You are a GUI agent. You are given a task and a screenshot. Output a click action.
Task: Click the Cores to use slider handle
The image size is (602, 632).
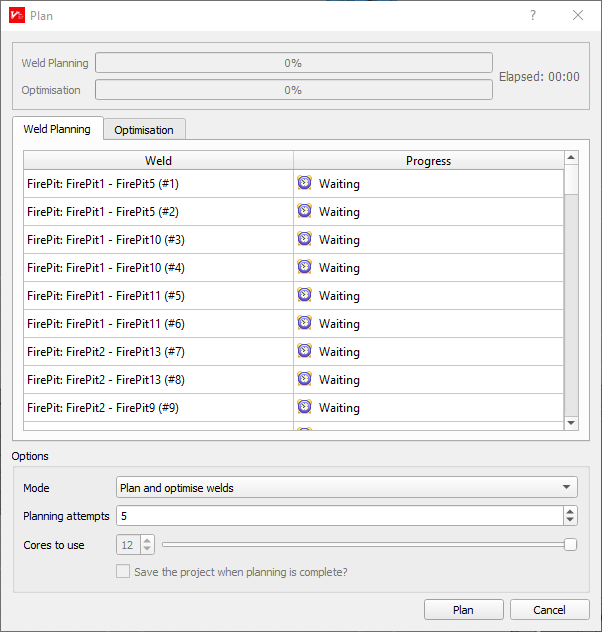coord(570,545)
